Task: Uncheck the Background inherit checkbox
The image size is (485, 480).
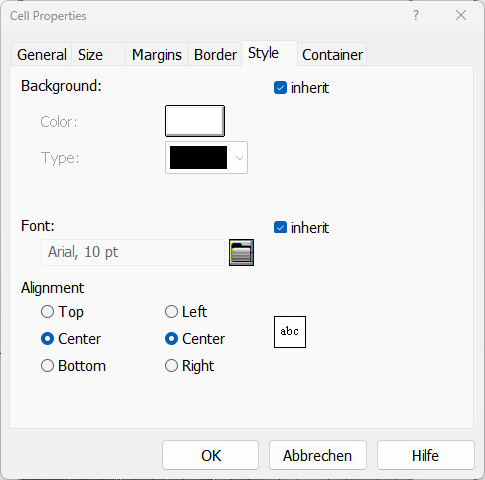Action: pyautogui.click(x=280, y=88)
